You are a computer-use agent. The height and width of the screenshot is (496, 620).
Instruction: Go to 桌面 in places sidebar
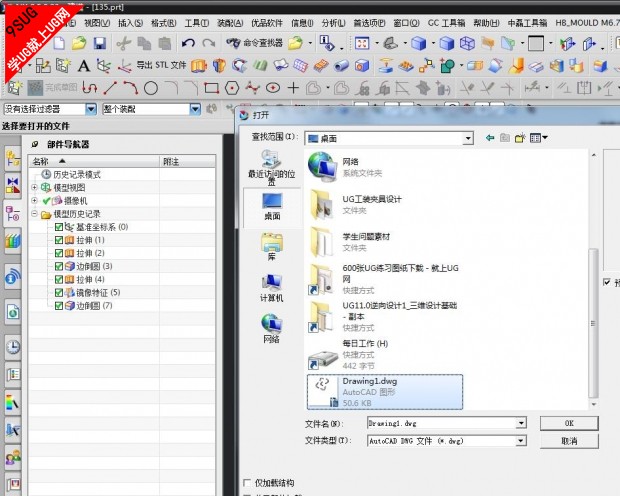pyautogui.click(x=272, y=206)
